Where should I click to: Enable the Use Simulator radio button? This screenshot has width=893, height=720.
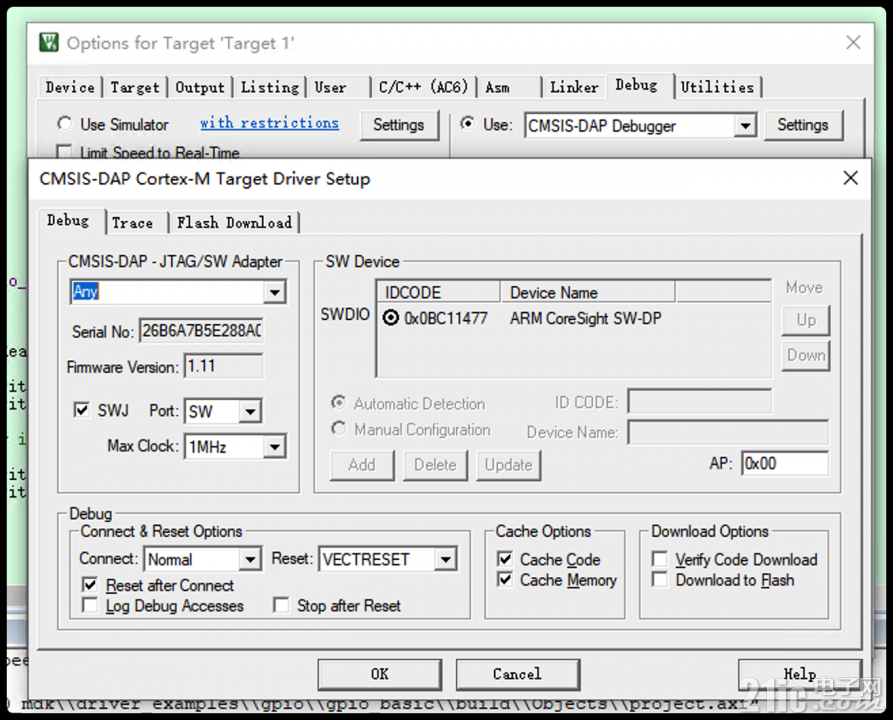point(65,124)
